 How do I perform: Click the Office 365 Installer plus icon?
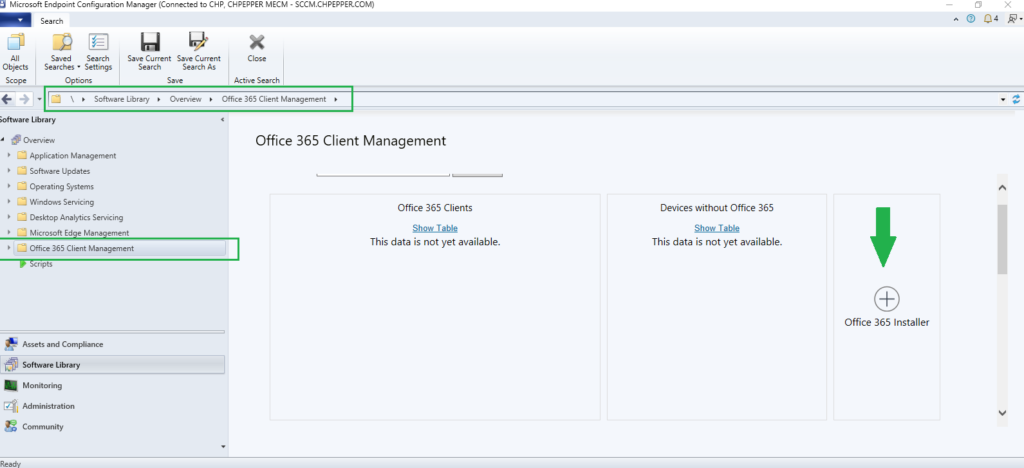[886, 298]
